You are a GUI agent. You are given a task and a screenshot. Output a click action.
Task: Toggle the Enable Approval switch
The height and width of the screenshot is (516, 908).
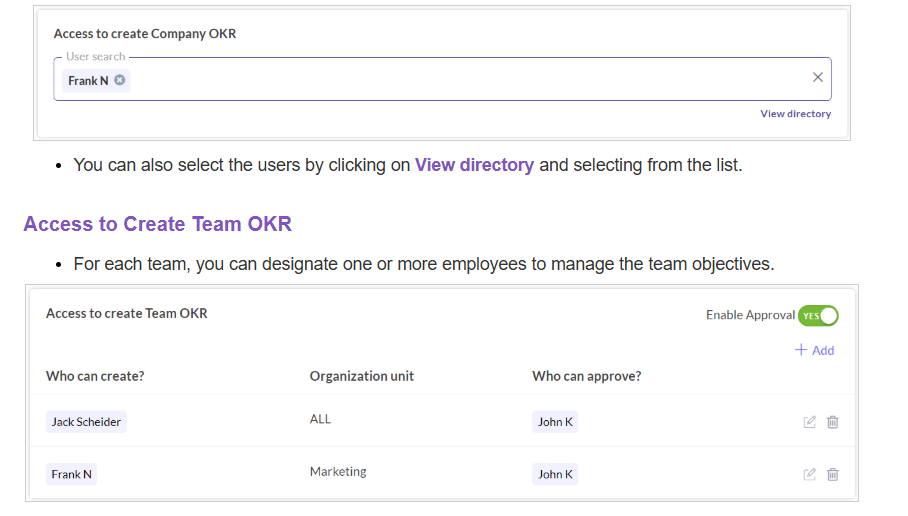point(818,316)
